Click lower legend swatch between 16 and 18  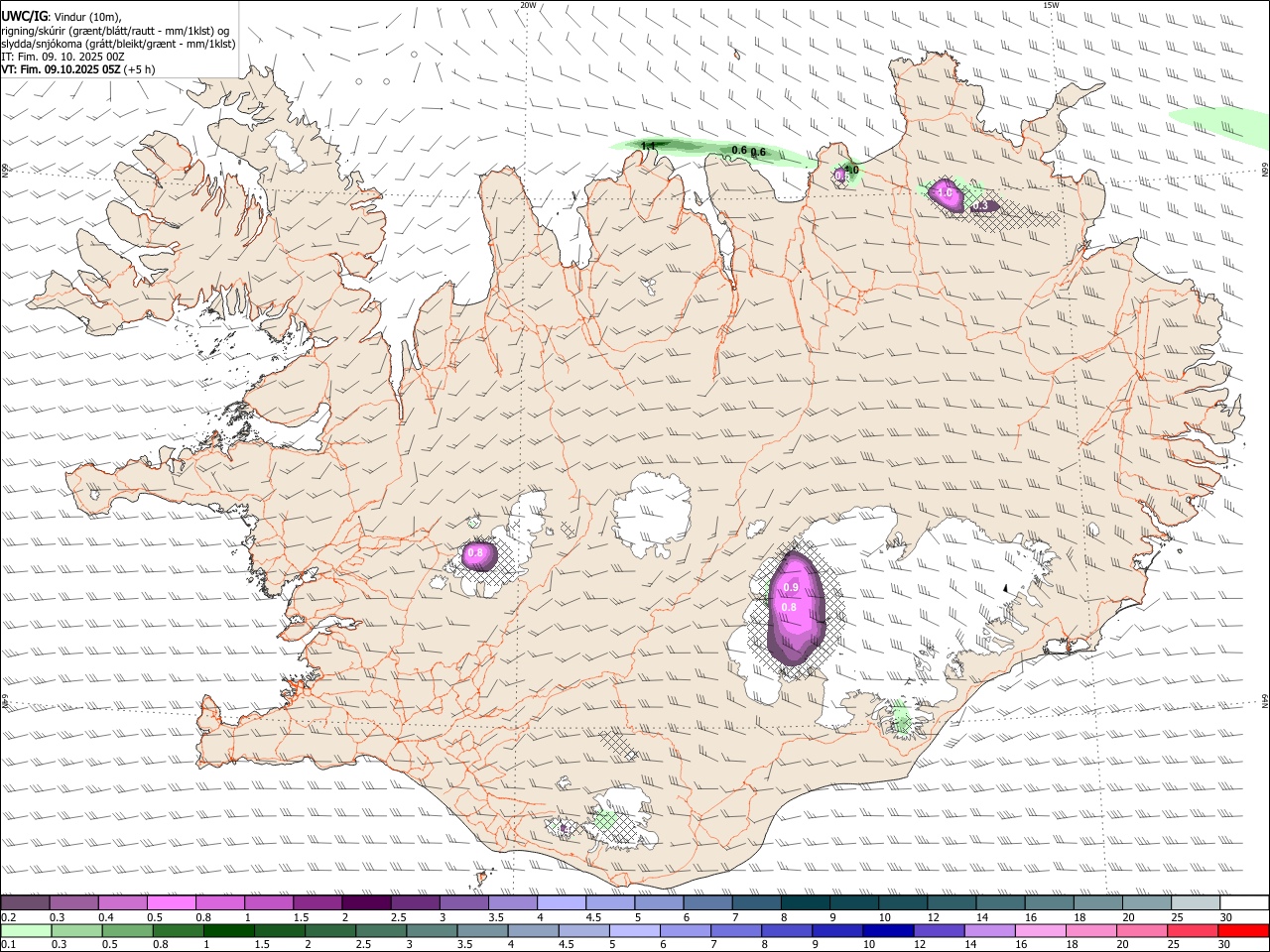point(1040,930)
